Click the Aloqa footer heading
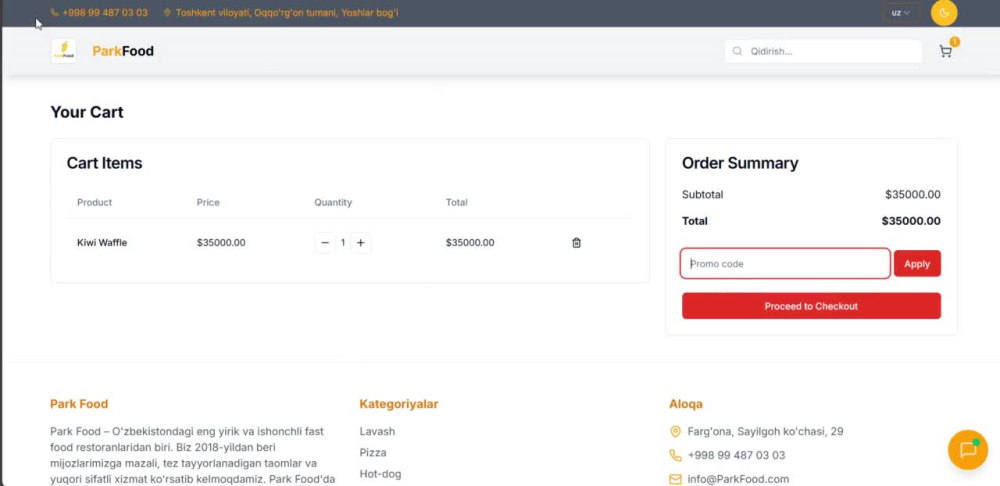The width and height of the screenshot is (1000, 486). [686, 404]
